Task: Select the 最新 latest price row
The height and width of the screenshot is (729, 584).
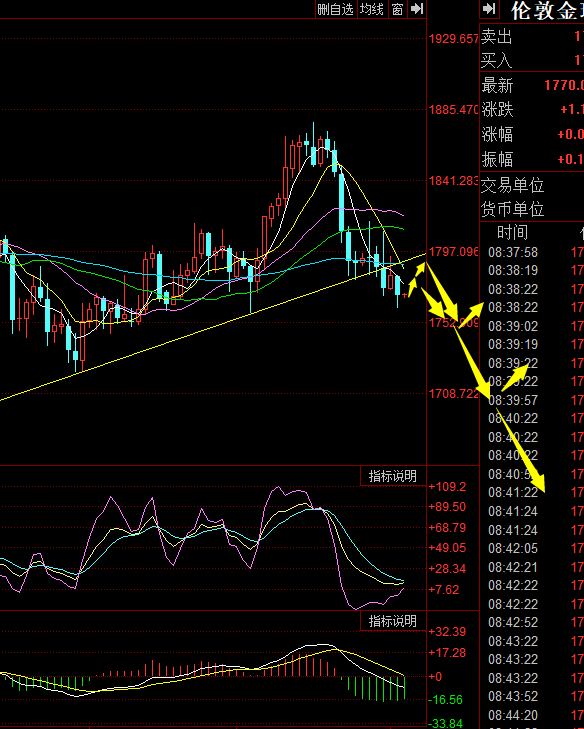Action: pyautogui.click(x=532, y=85)
